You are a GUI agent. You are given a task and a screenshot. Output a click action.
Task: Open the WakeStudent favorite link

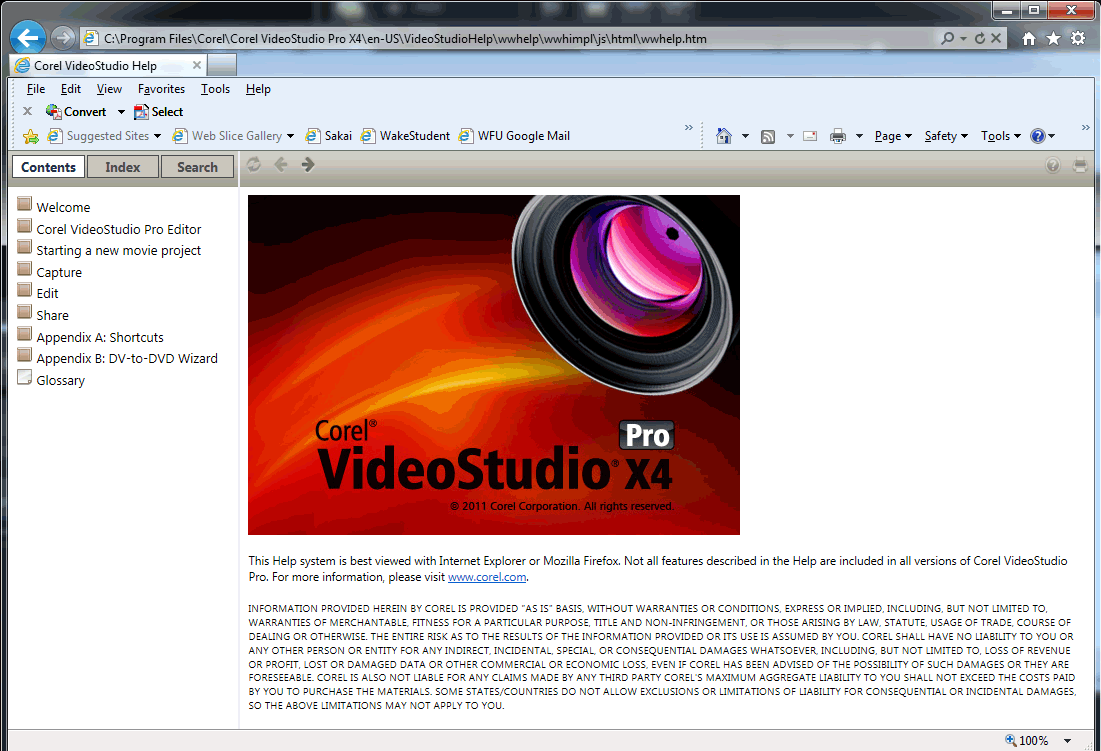coord(405,136)
